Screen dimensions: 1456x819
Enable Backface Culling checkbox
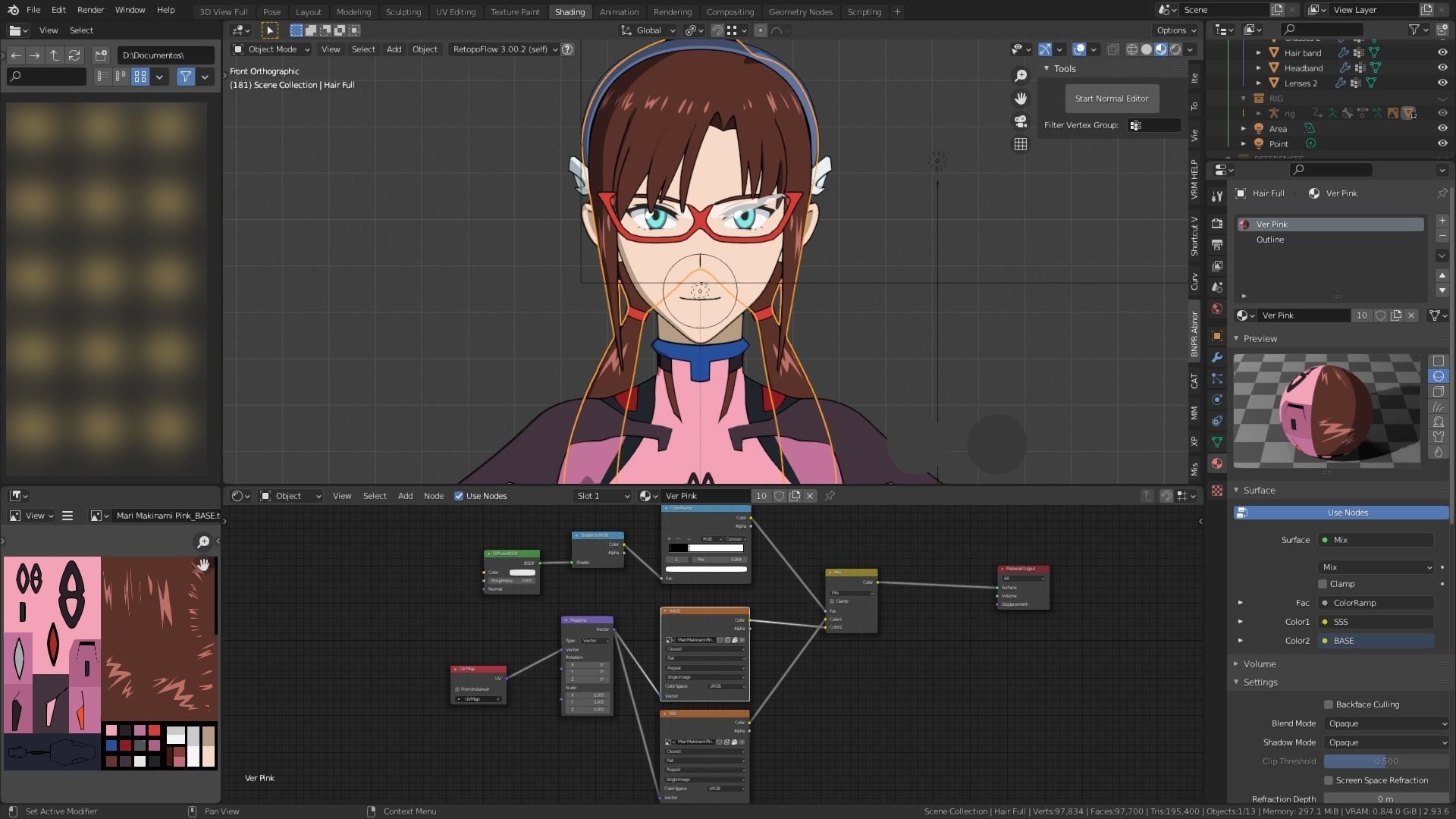1329,704
